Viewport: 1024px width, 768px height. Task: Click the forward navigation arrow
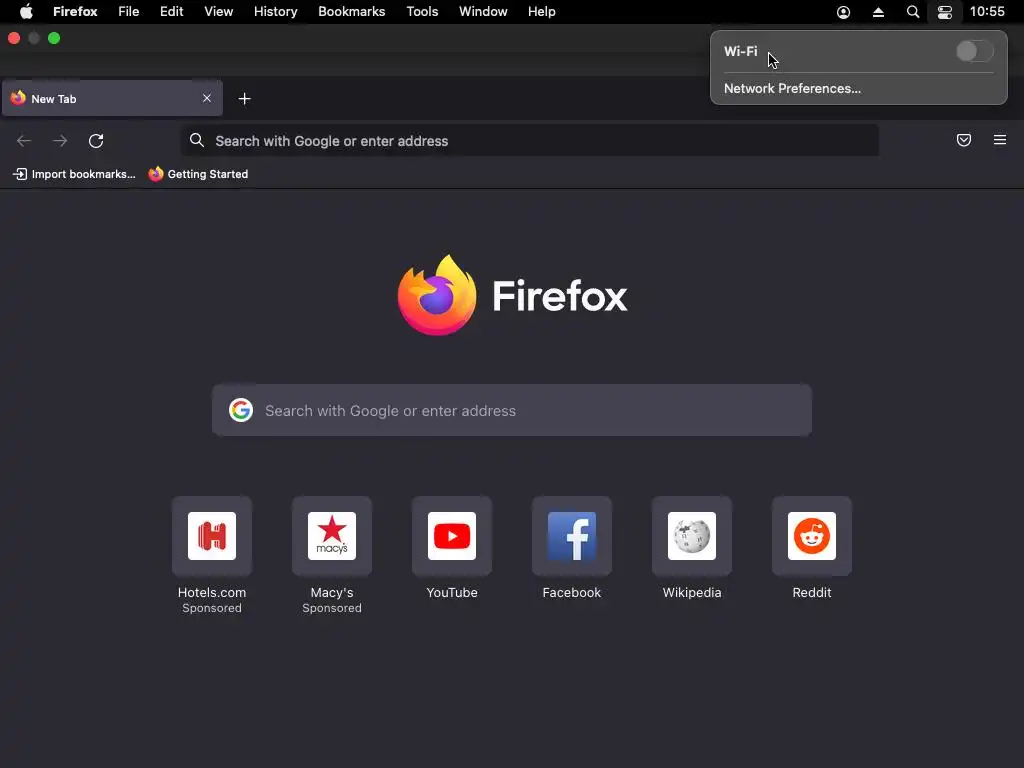tap(60, 141)
